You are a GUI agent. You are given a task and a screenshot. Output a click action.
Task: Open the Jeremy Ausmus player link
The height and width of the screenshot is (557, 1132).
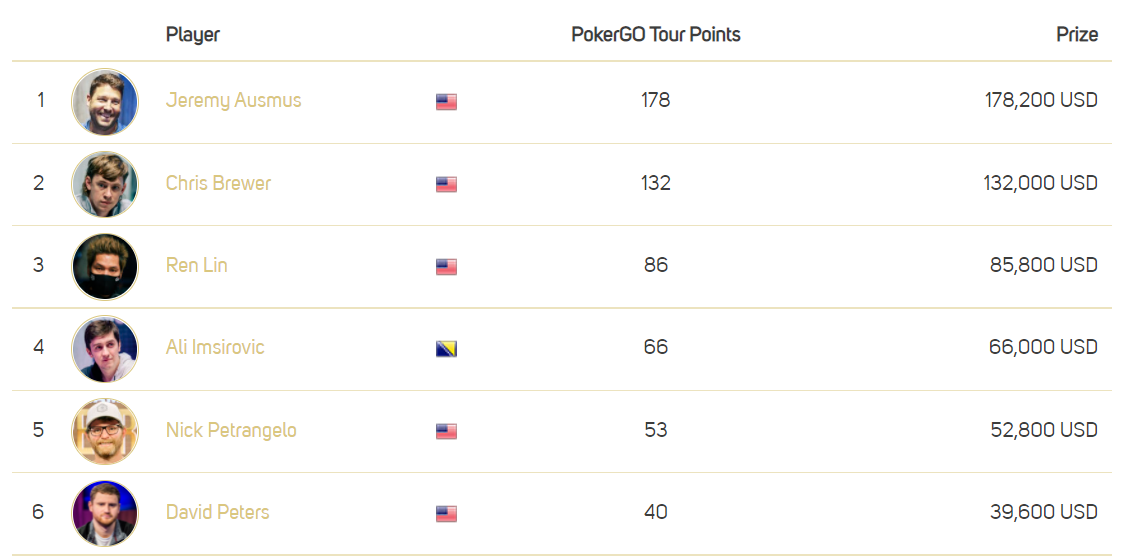pyautogui.click(x=233, y=100)
